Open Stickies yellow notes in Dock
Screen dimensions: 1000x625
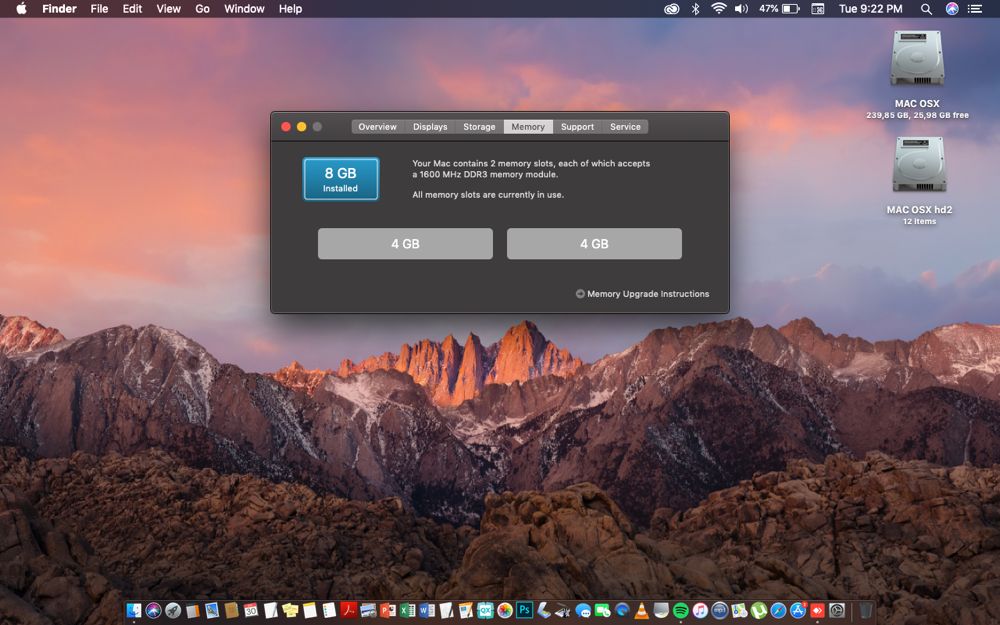pos(290,610)
